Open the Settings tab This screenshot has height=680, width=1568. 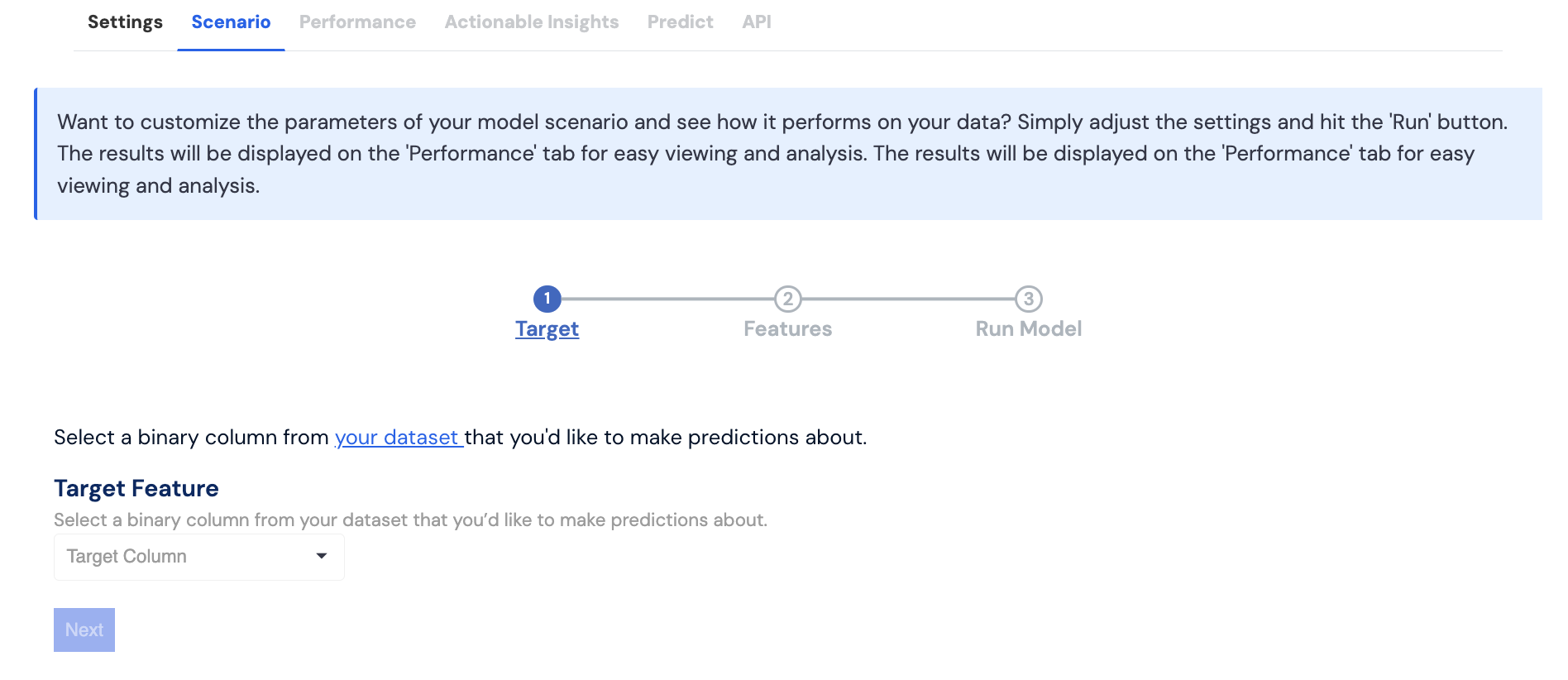125,22
